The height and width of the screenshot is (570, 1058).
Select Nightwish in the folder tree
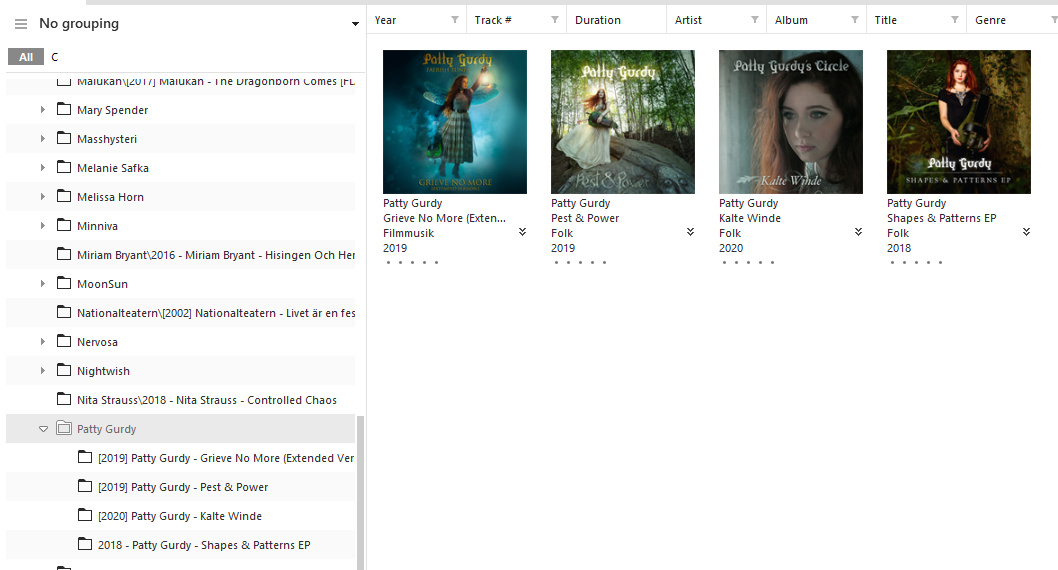coord(103,371)
